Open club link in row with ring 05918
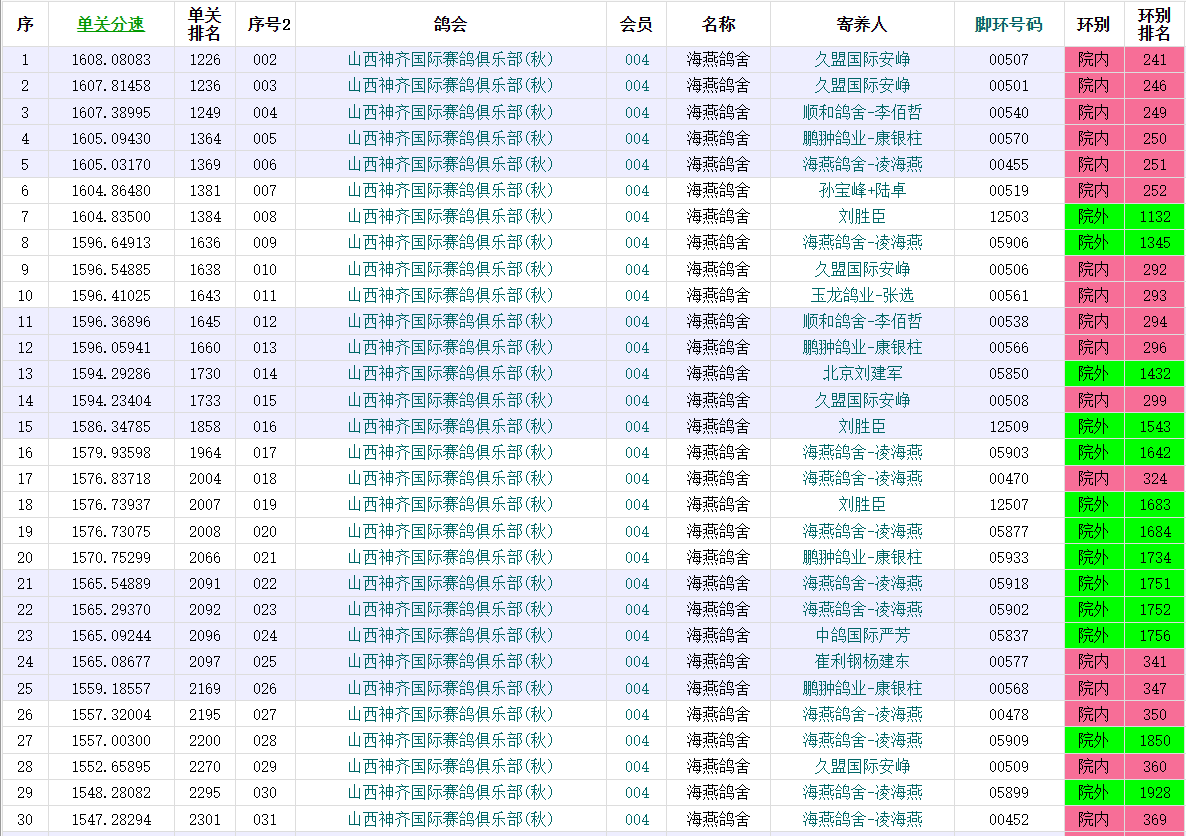 click(x=450, y=584)
